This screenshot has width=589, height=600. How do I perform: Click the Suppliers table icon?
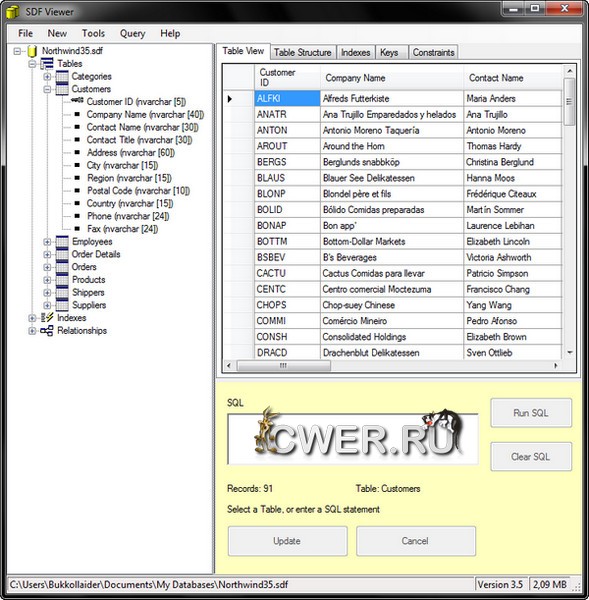(62, 305)
